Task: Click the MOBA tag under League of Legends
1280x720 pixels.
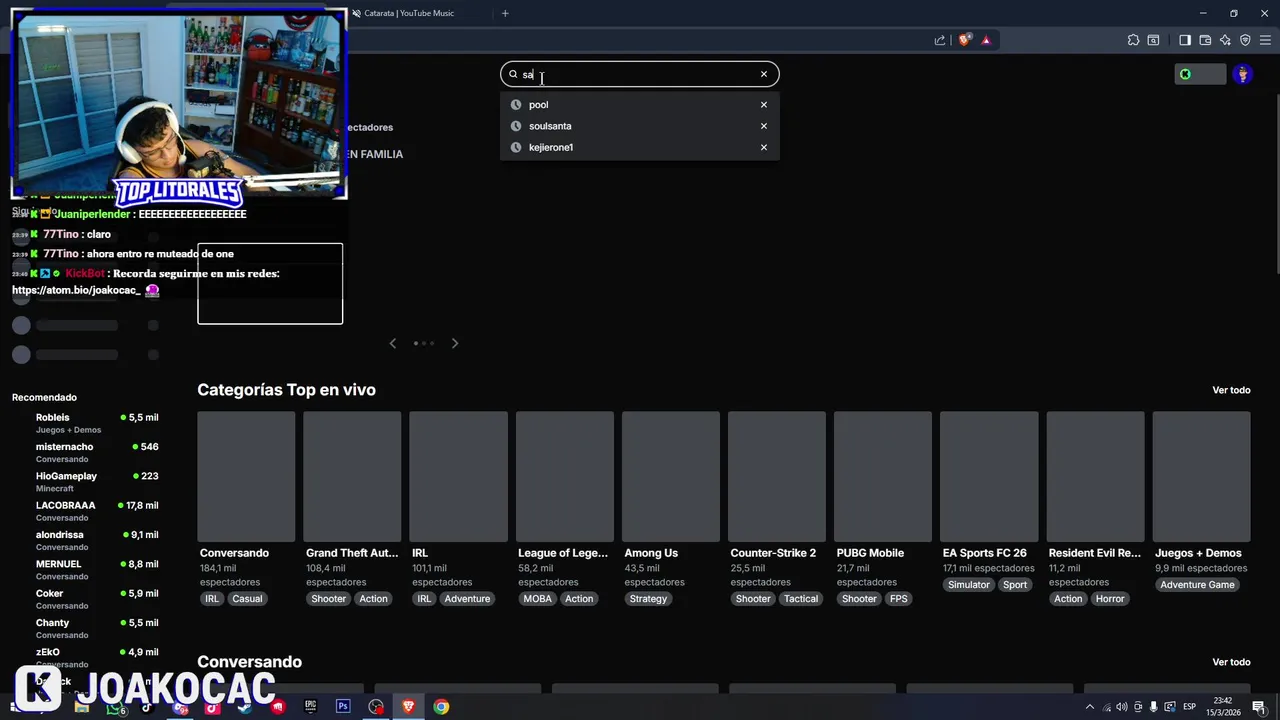Action: 537,599
